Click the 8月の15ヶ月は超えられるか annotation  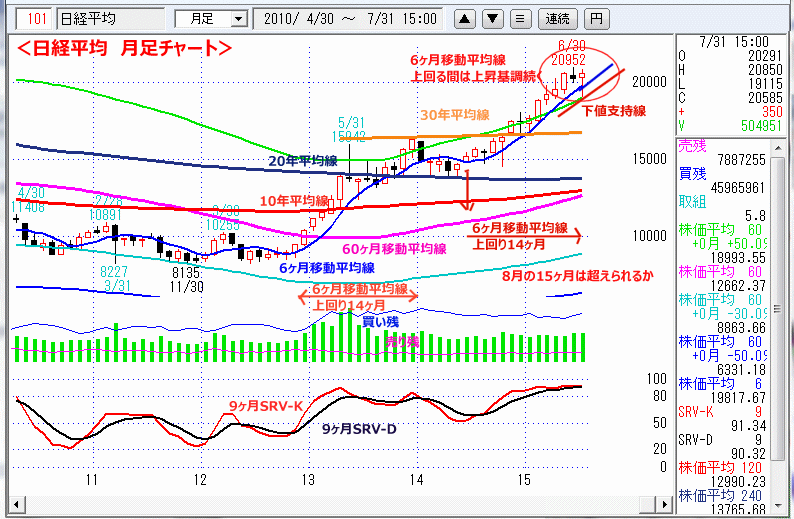tap(578, 276)
